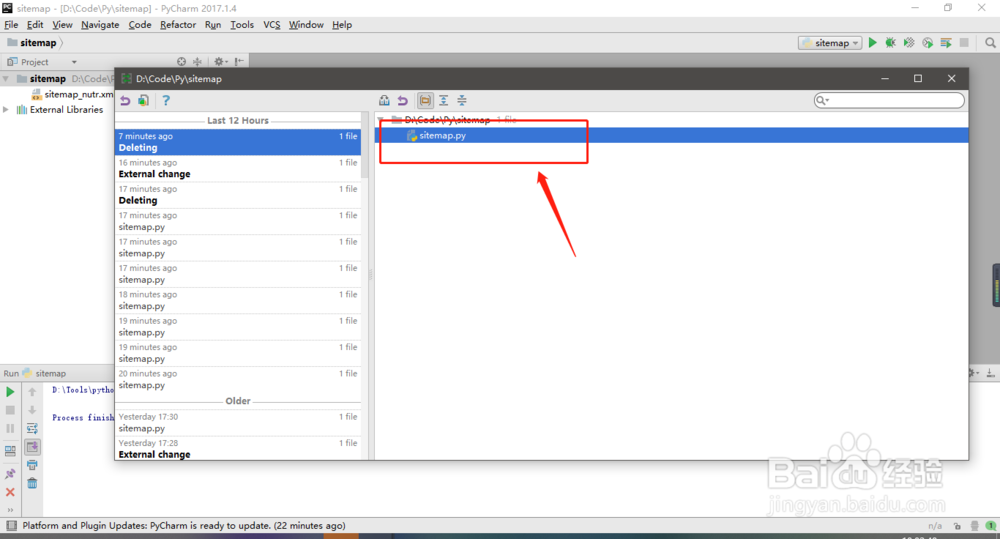Click the red Close X in Run panel
Image resolution: width=1000 pixels, height=539 pixels.
[10, 492]
